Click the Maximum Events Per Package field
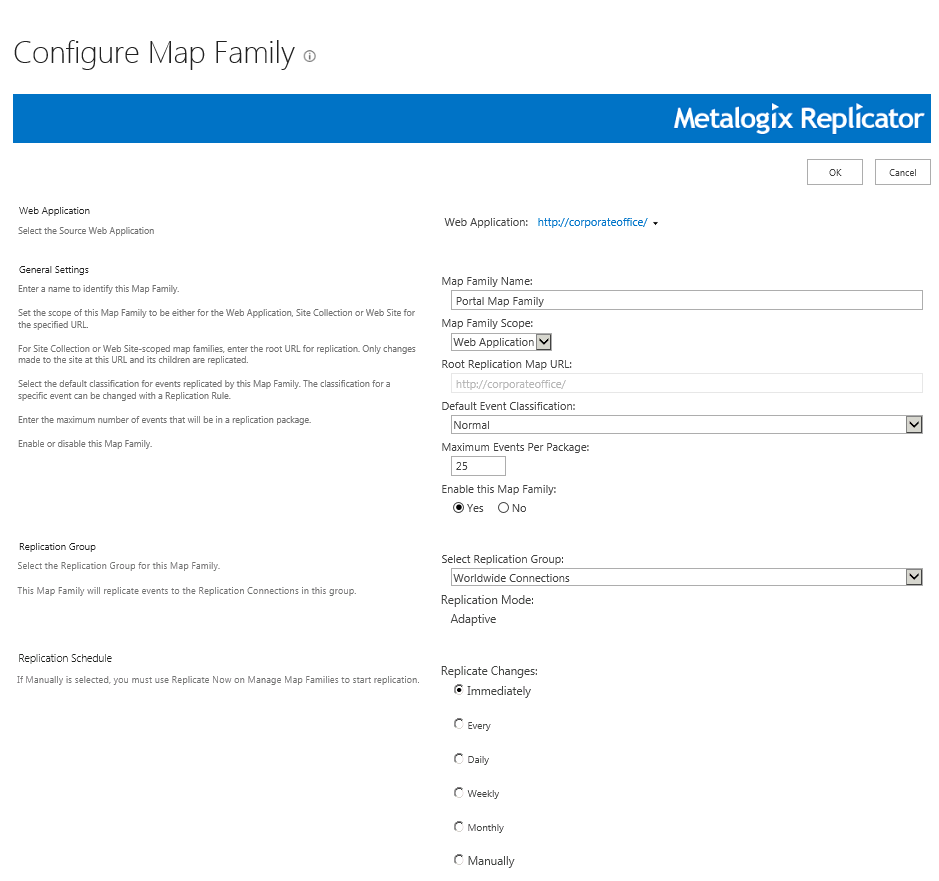This screenshot has width=939, height=881. tap(478, 466)
